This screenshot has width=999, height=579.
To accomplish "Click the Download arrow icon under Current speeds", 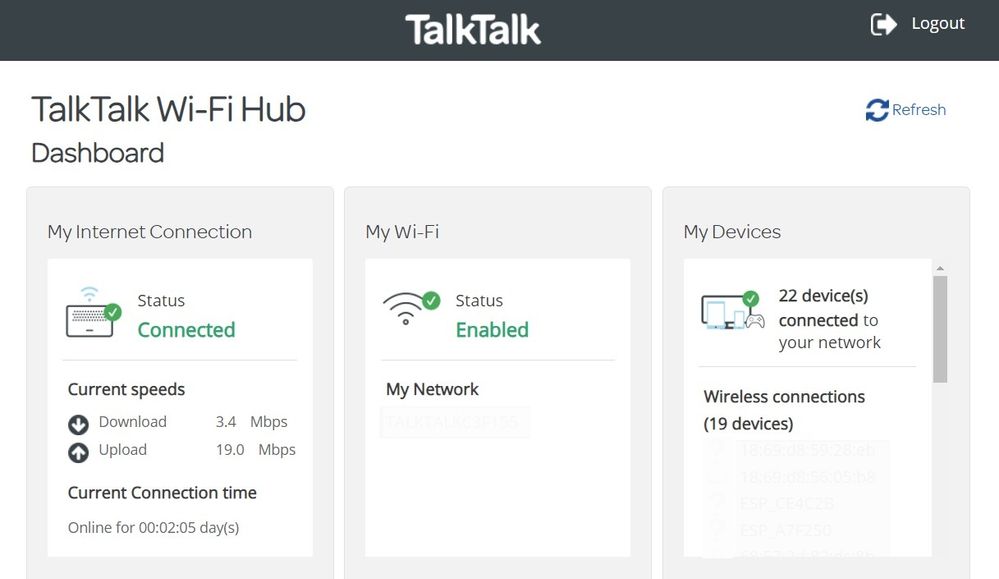I will [78, 423].
